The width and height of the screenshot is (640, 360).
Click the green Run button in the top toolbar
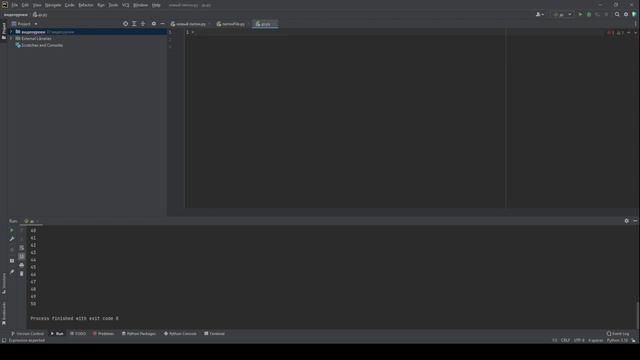pos(580,14)
